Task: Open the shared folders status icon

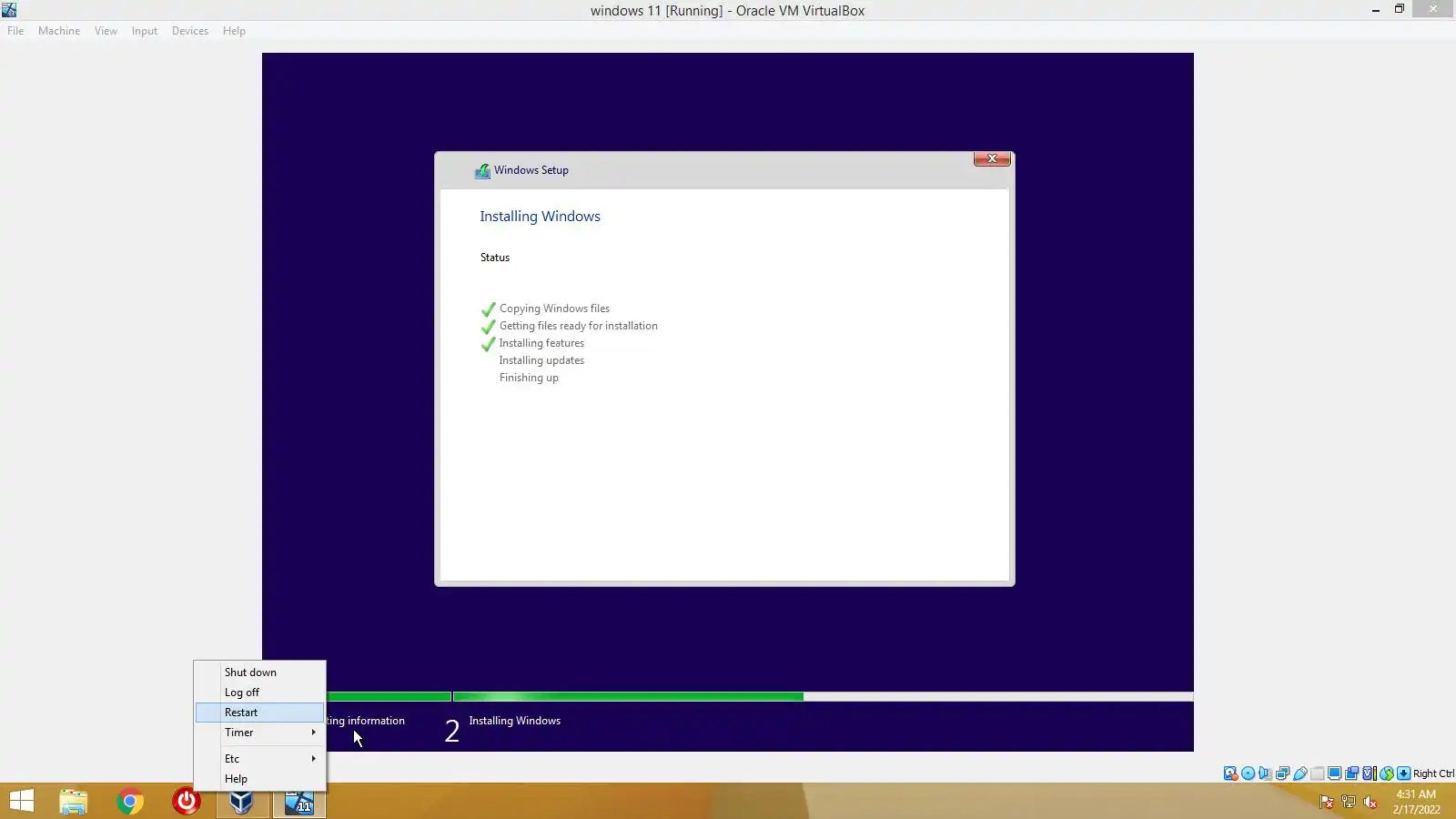Action: pyautogui.click(x=1318, y=773)
